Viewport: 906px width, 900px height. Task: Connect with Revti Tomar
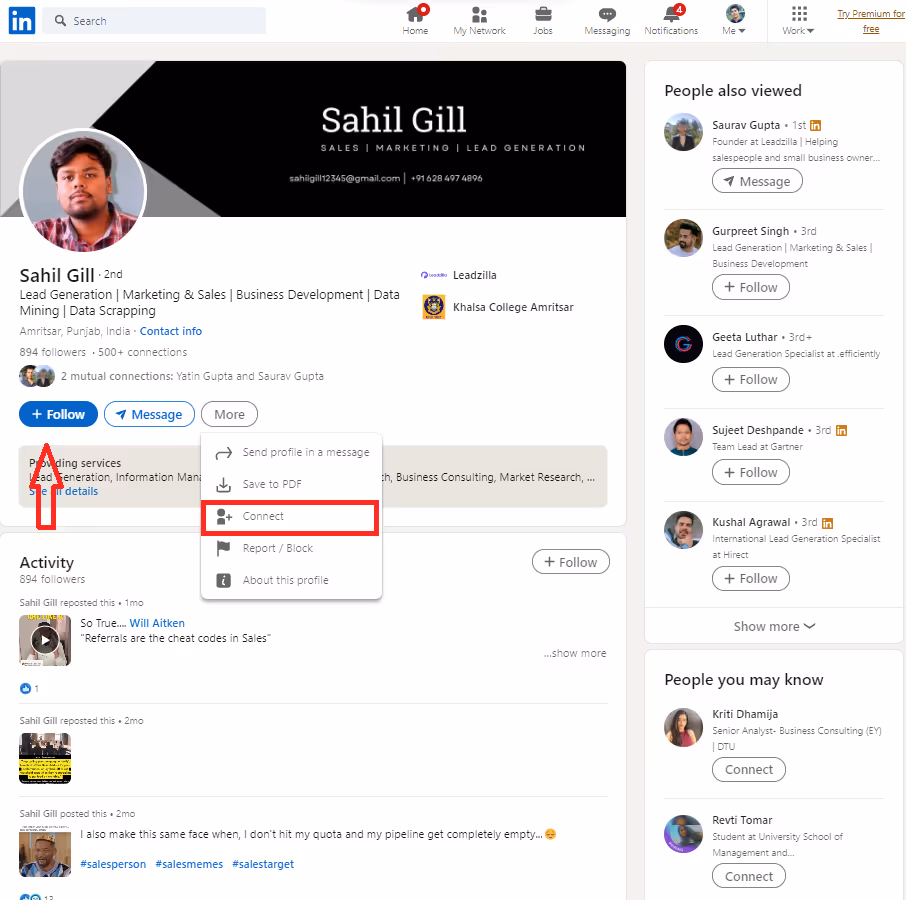point(749,876)
